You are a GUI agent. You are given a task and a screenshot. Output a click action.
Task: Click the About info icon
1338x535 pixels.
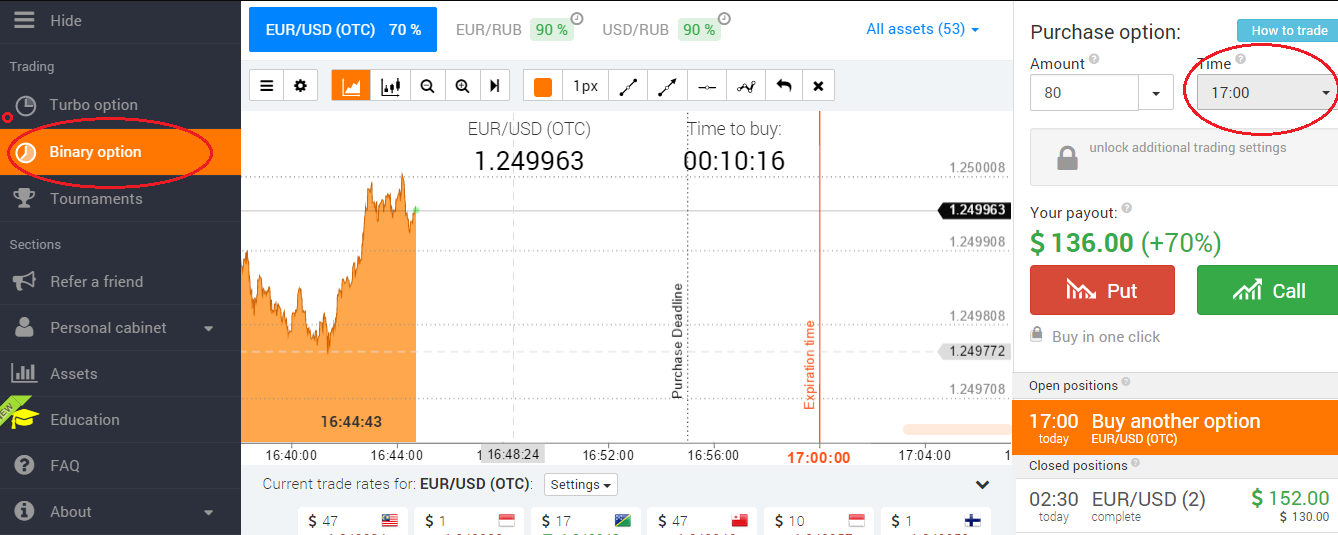click(x=24, y=512)
